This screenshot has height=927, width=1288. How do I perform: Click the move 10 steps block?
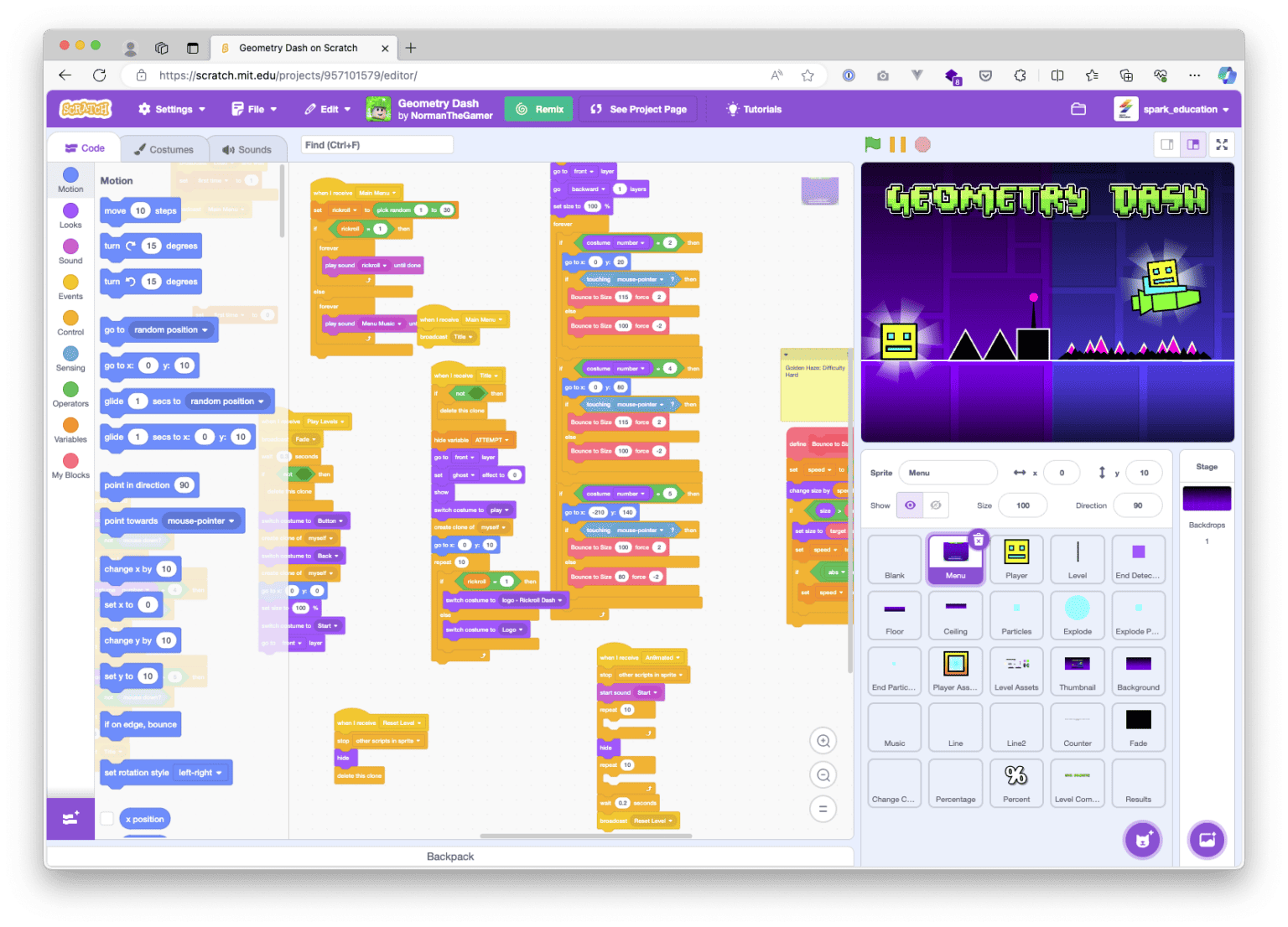[141, 210]
